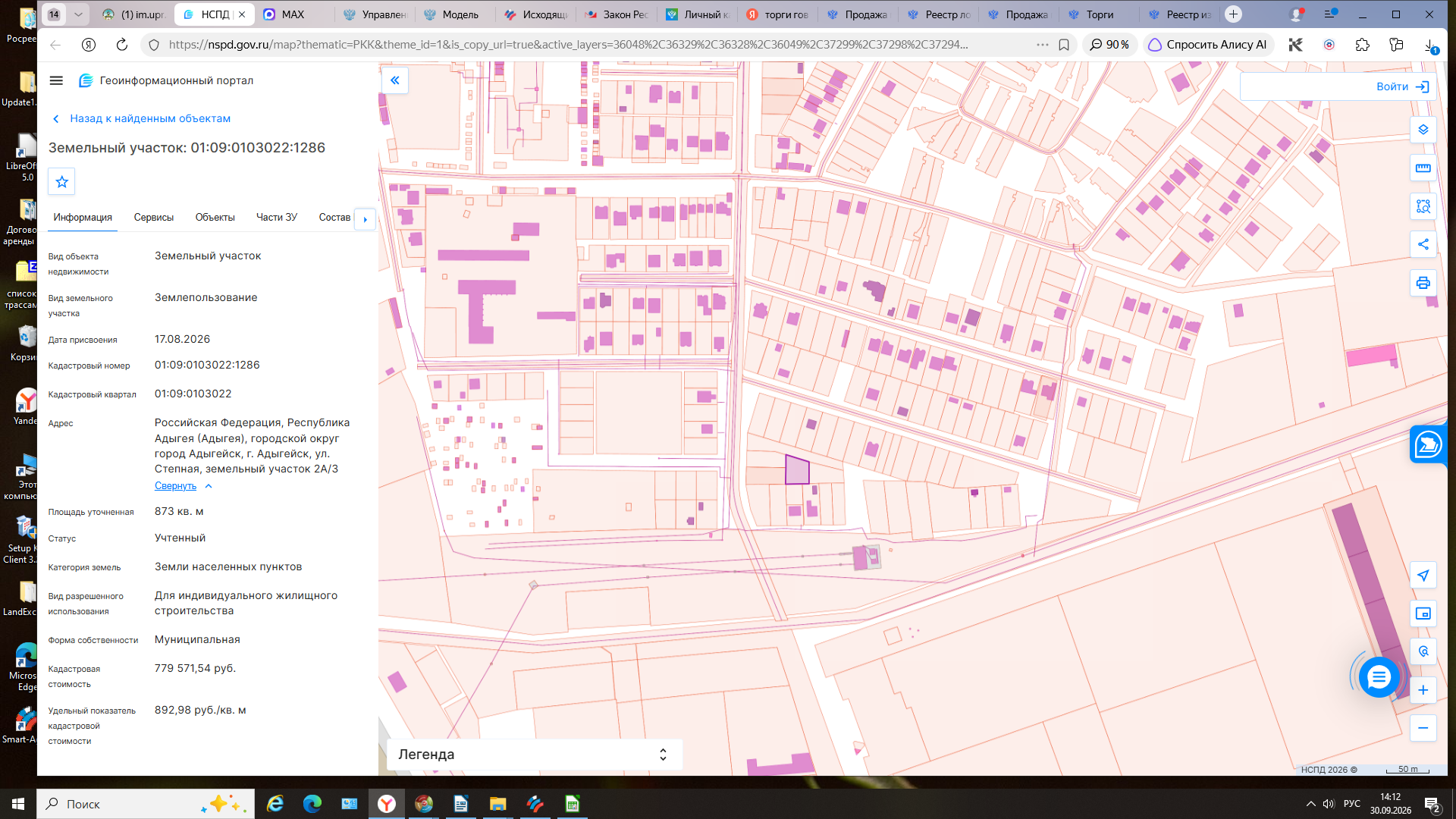
Task: Switch to the MAX browser tab
Action: click(293, 14)
